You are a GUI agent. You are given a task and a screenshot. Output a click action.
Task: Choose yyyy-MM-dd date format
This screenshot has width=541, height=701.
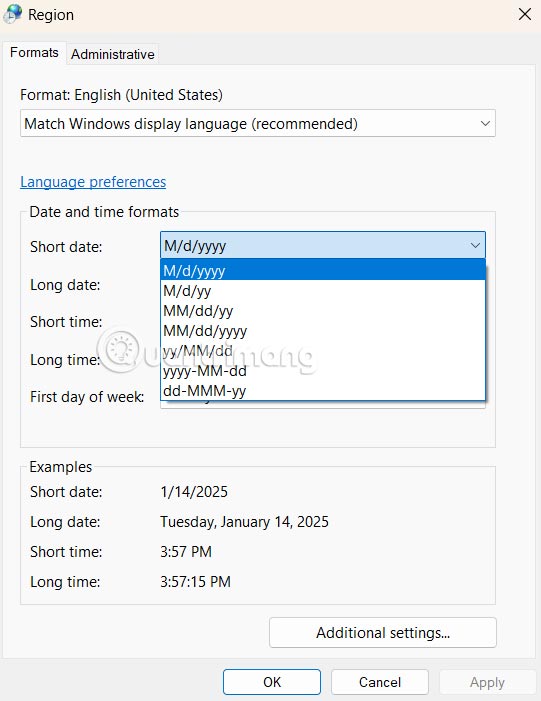(322, 371)
